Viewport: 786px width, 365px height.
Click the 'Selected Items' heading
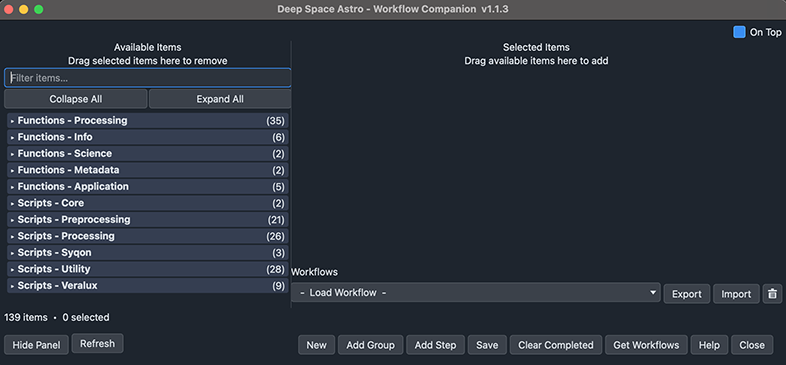[x=536, y=47]
